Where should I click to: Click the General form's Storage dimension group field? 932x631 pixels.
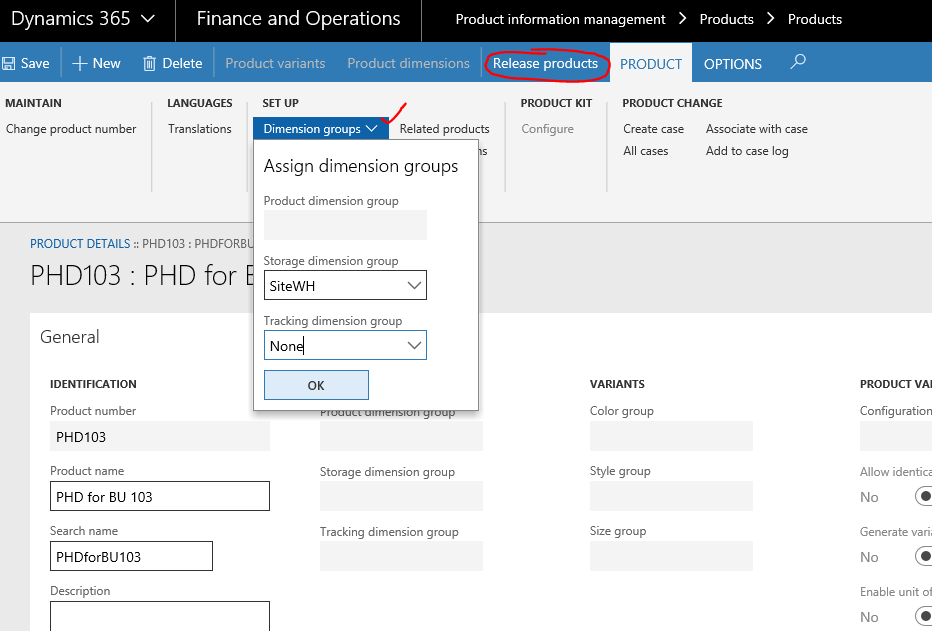tap(401, 496)
